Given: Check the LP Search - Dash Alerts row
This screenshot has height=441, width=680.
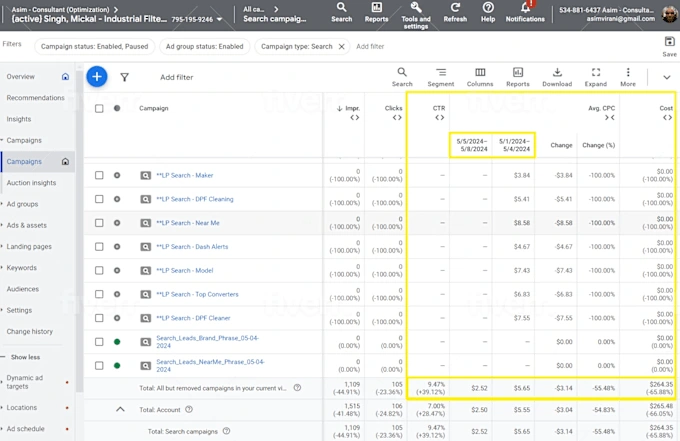Looking at the screenshot, I should [99, 247].
